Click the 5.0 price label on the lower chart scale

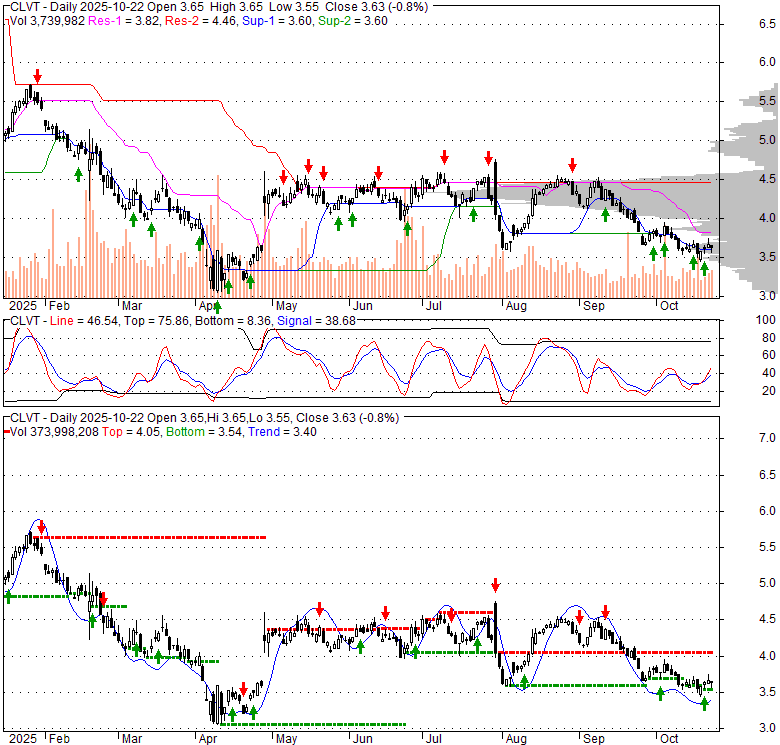(x=767, y=583)
